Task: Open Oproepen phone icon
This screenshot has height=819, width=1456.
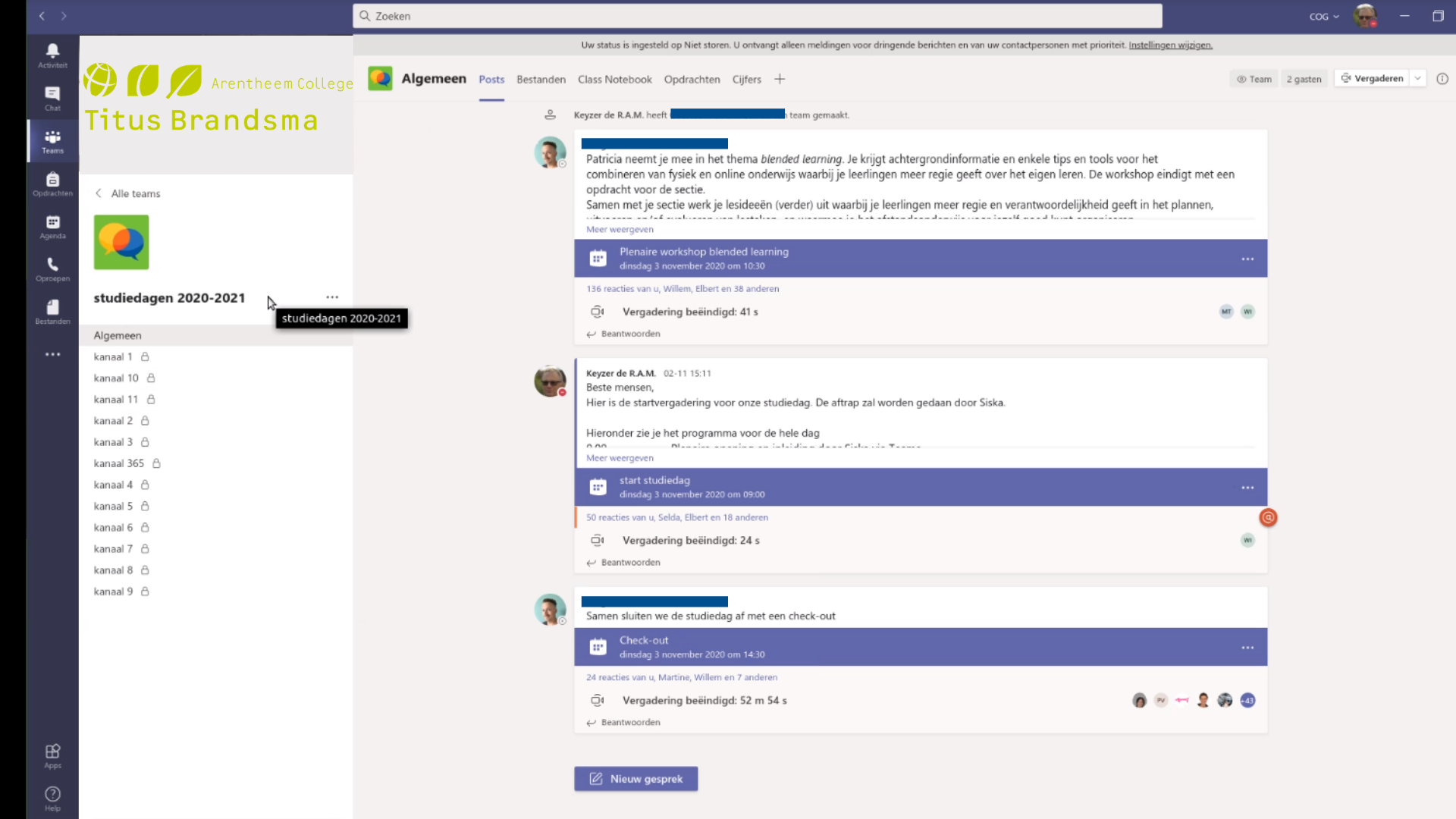Action: coord(52,268)
